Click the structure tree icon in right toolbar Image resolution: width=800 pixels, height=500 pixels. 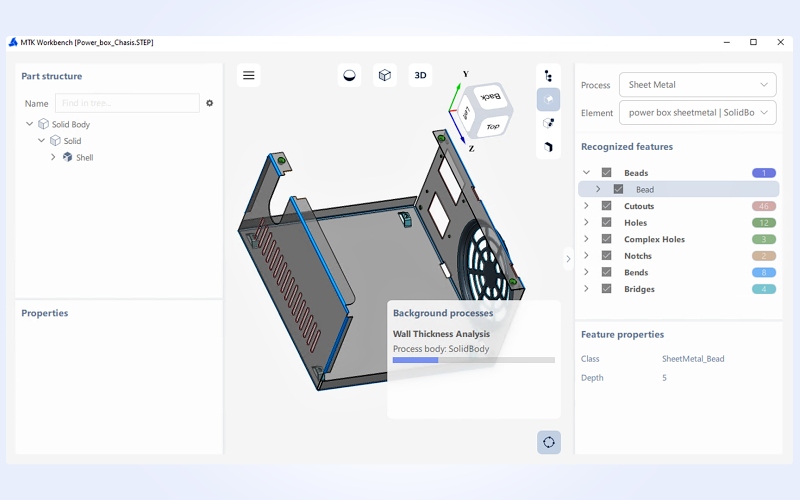click(548, 76)
